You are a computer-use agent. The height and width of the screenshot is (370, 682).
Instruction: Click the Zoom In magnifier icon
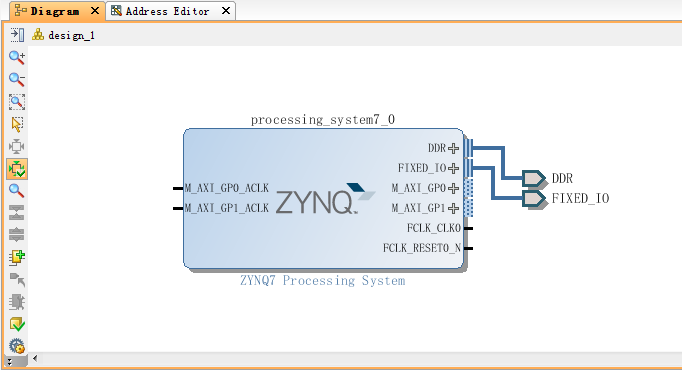17,57
